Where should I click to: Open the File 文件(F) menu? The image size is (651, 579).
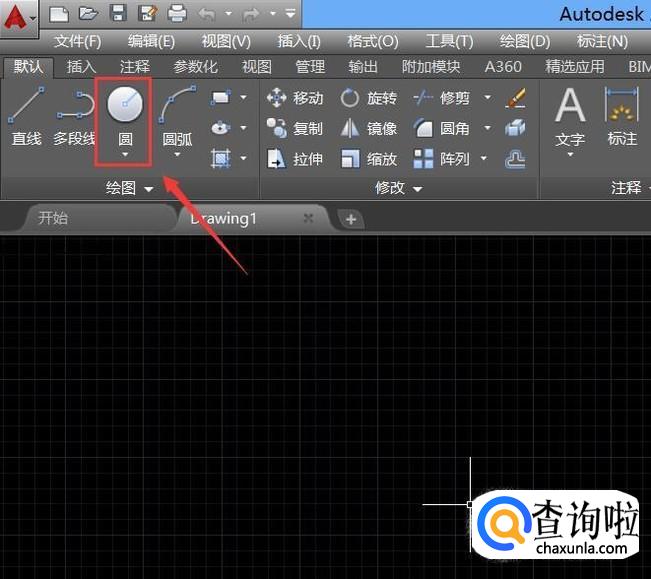(x=78, y=42)
